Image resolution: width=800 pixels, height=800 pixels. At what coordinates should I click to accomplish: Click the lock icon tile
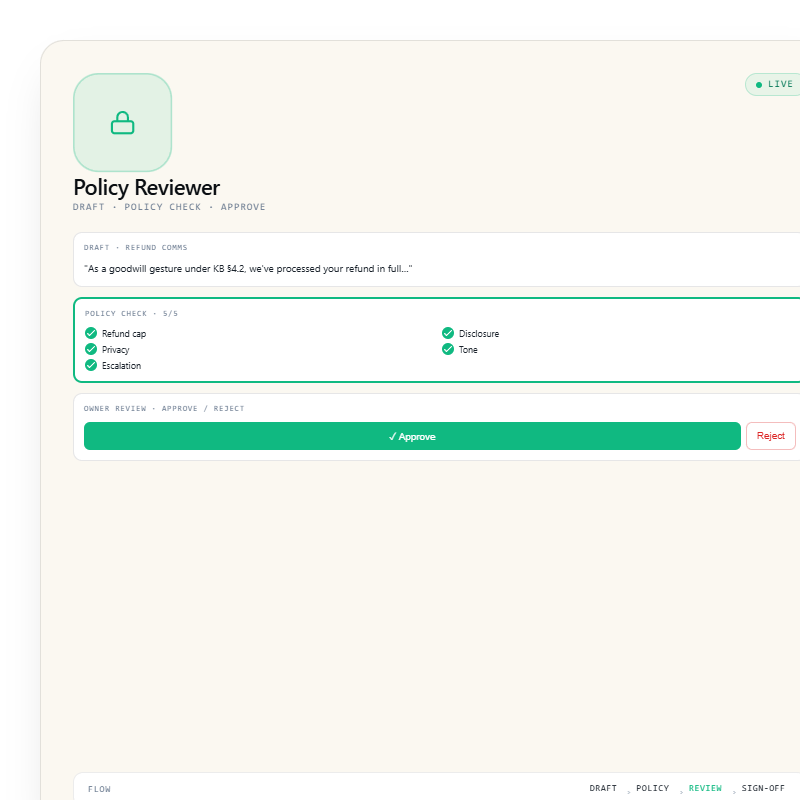122,122
